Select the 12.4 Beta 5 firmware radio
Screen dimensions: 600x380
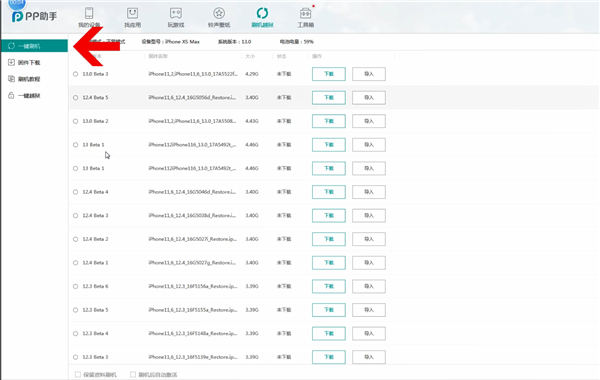pos(75,98)
